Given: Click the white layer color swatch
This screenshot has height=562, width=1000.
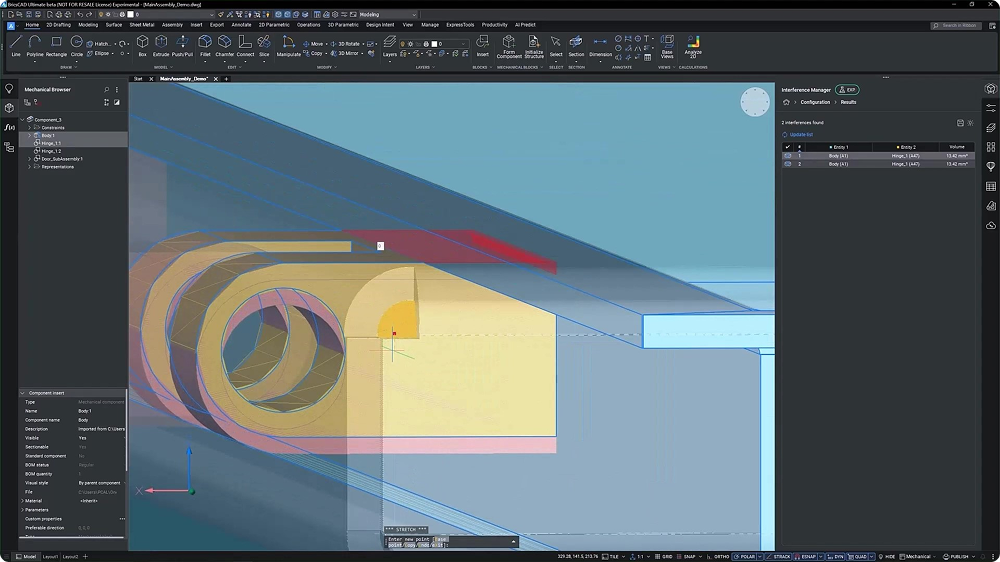Looking at the screenshot, I should (434, 44).
